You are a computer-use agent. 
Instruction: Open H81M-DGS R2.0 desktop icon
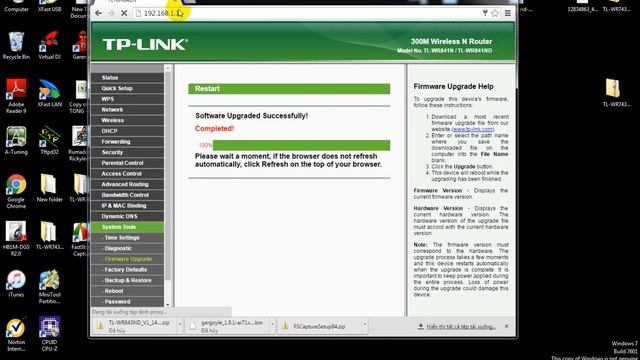pyautogui.click(x=16, y=239)
